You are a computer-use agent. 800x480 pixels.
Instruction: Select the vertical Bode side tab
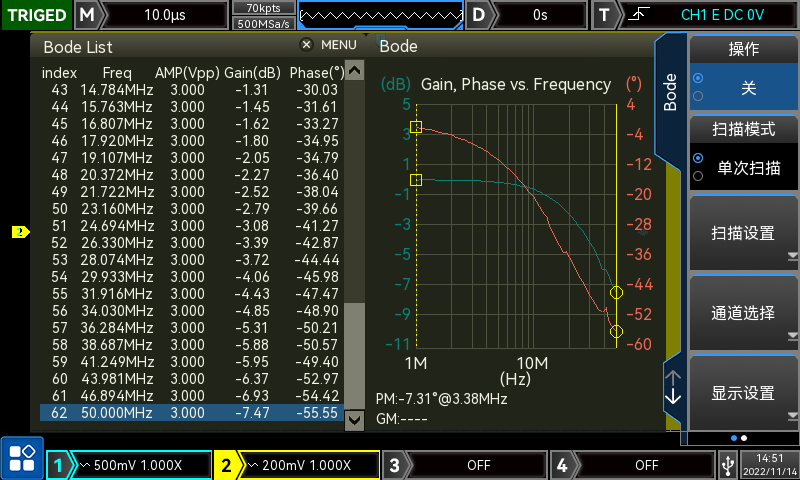671,92
